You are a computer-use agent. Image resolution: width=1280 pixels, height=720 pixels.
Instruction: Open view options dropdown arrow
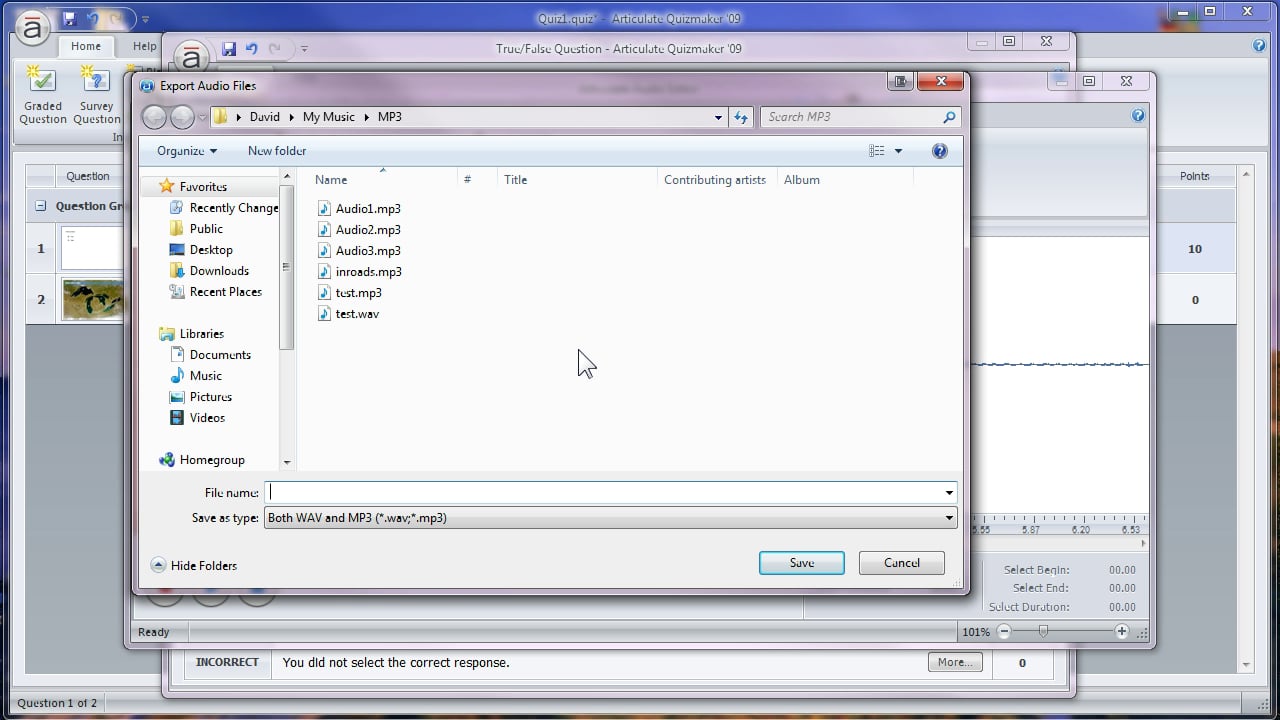point(898,151)
